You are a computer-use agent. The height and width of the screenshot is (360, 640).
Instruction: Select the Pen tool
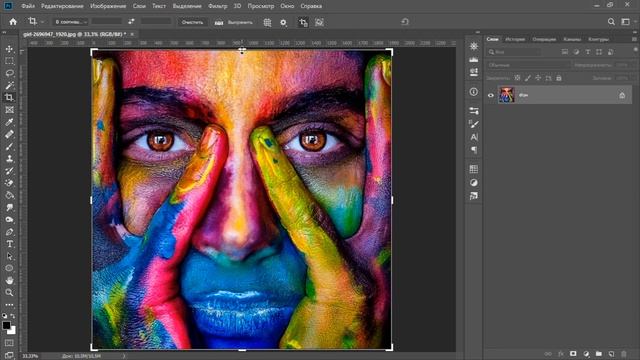tap(9, 232)
